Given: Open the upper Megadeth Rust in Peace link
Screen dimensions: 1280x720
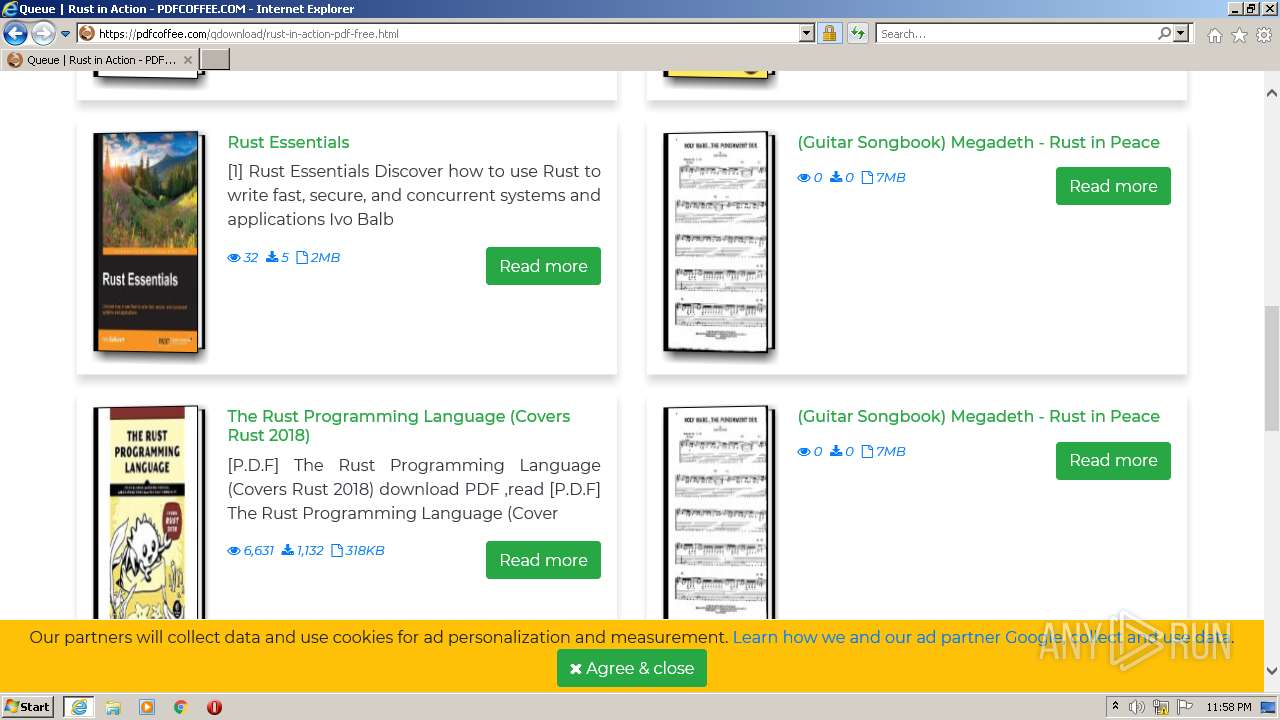Looking at the screenshot, I should [978, 142].
